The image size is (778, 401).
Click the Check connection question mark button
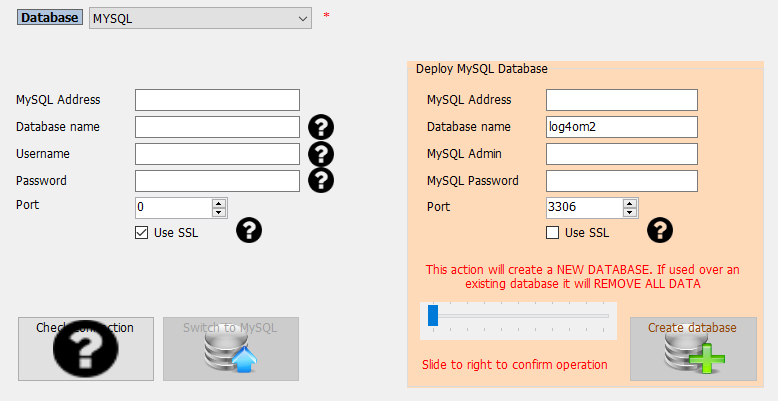85,348
